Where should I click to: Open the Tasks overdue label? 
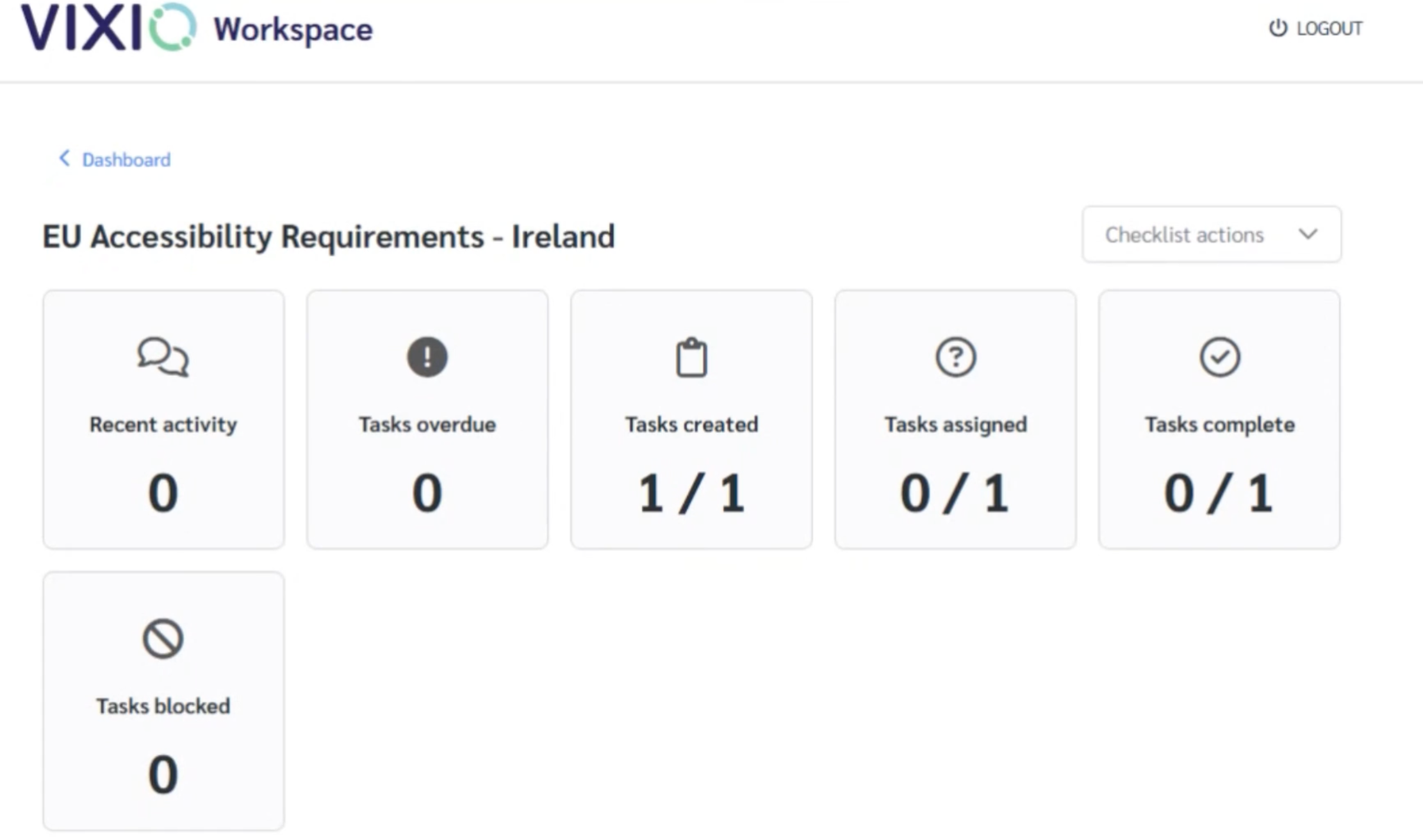427,425
